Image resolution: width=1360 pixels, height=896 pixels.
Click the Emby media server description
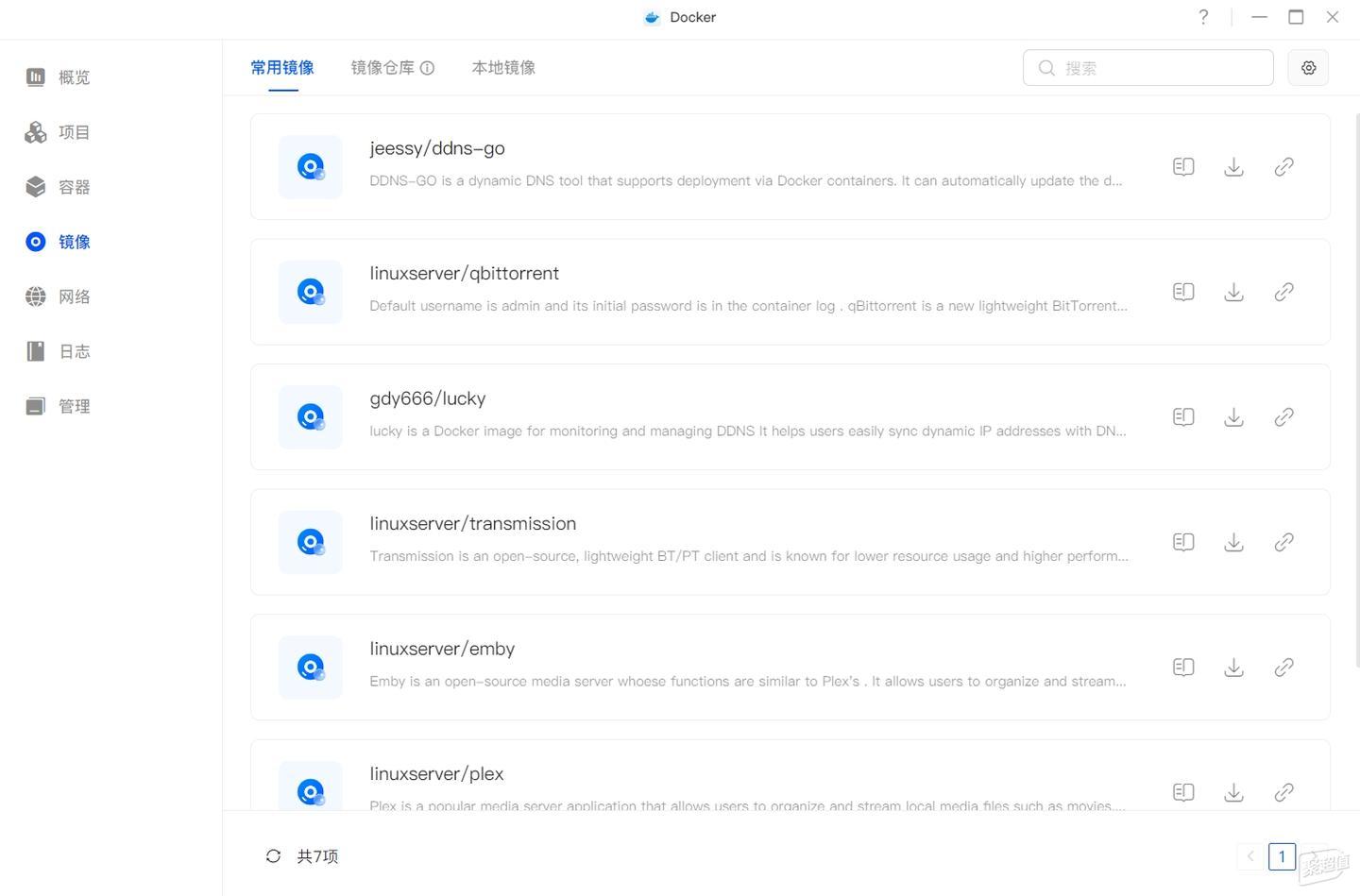(x=748, y=681)
